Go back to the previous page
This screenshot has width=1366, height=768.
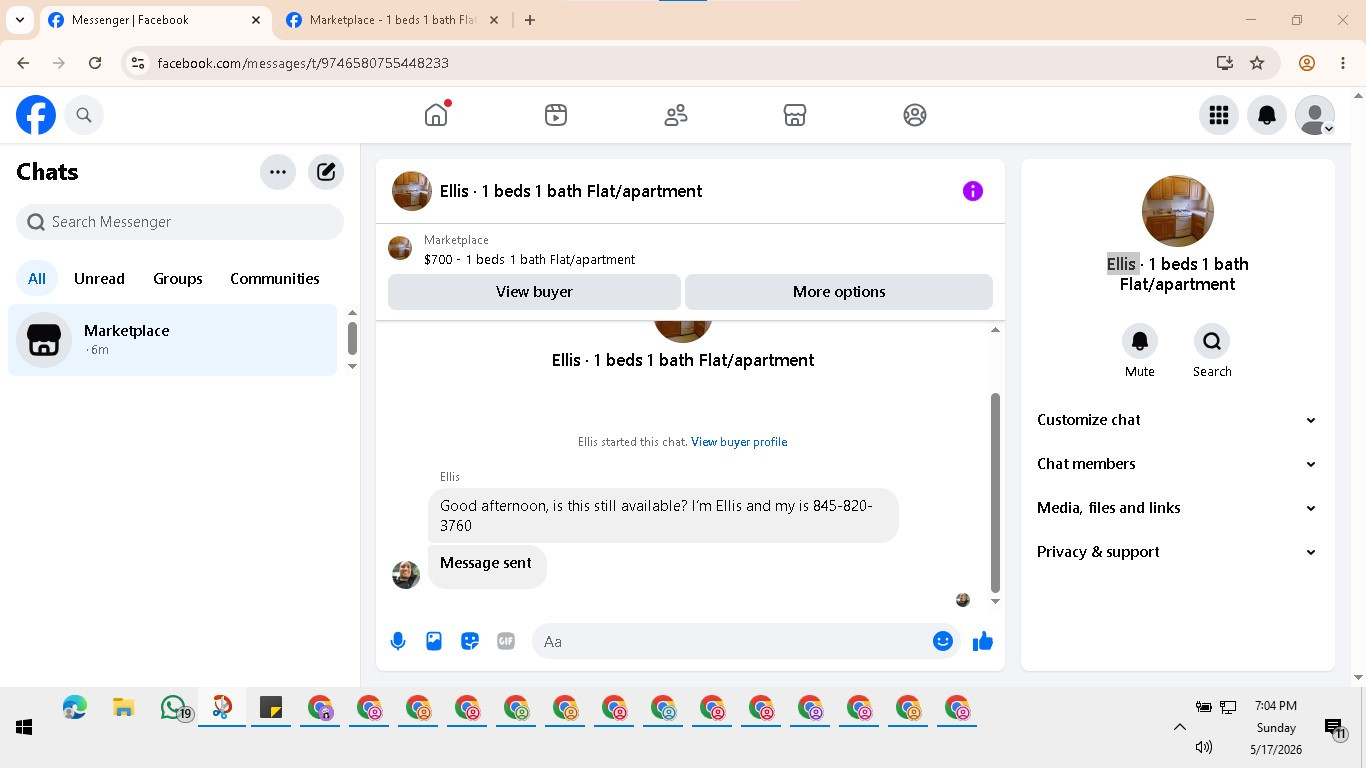point(23,63)
